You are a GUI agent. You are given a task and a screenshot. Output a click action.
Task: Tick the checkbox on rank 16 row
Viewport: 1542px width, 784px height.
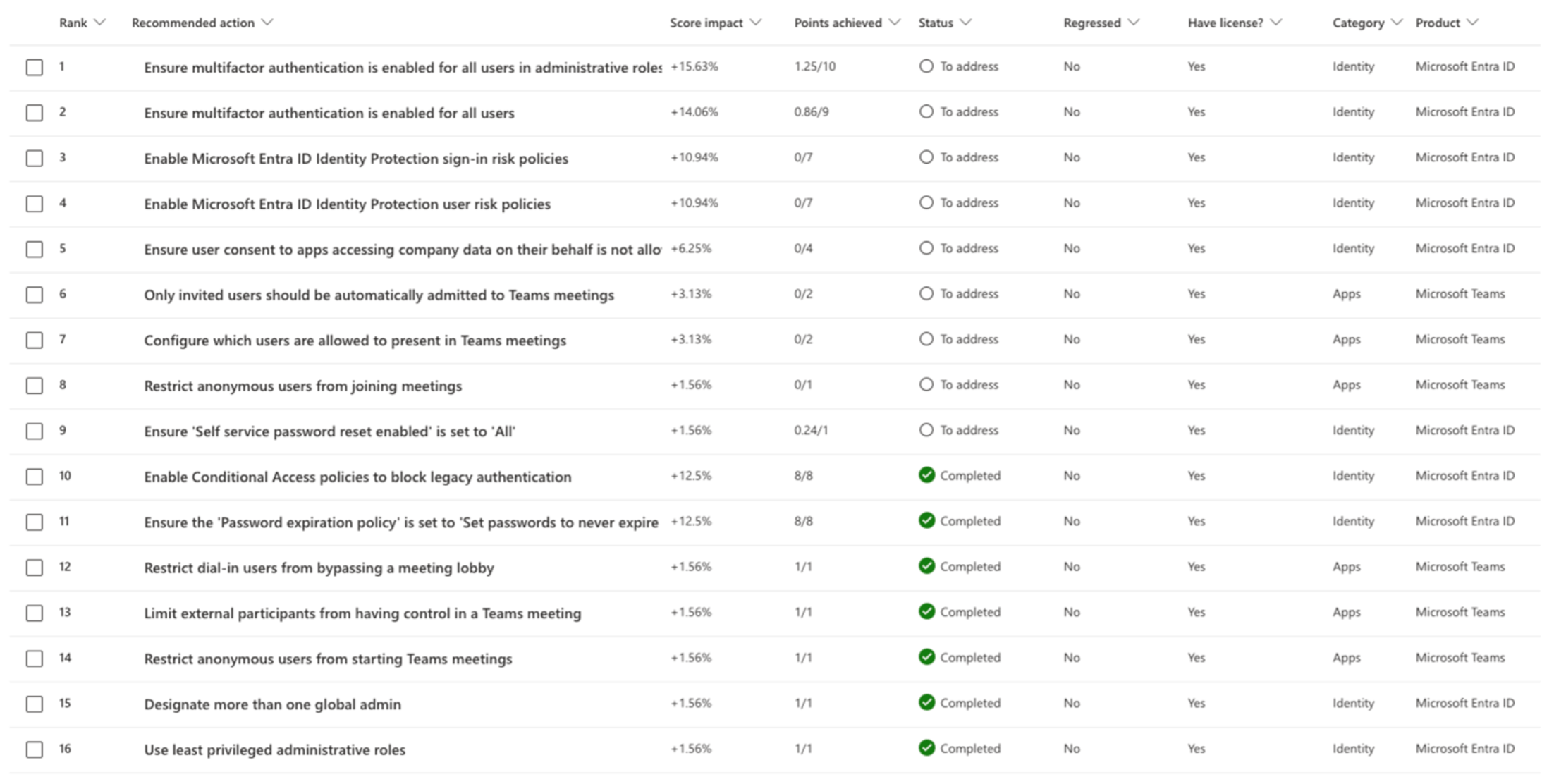click(34, 748)
